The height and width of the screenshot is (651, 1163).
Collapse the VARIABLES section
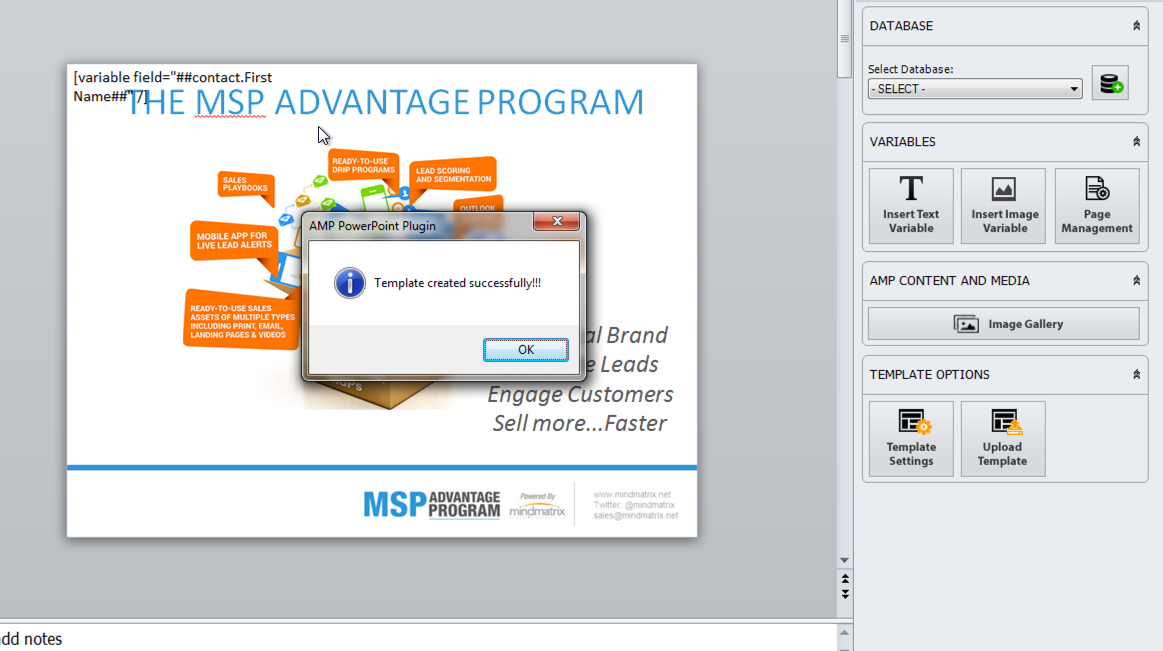1136,142
